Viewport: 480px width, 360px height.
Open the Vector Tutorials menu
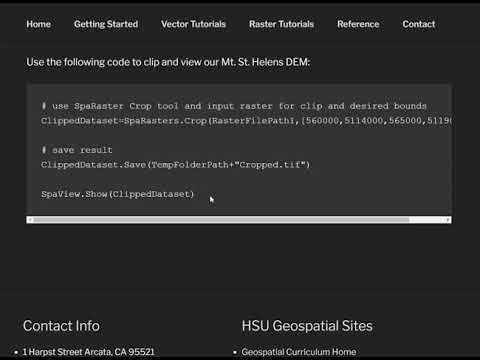pyautogui.click(x=193, y=24)
